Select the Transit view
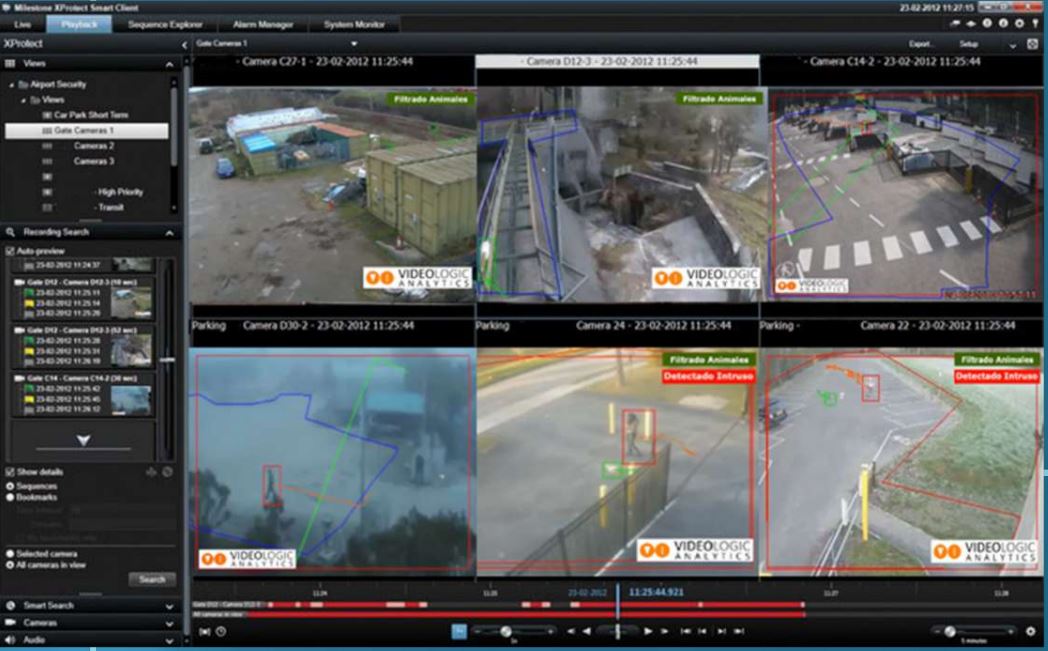1048x651 pixels. point(110,207)
